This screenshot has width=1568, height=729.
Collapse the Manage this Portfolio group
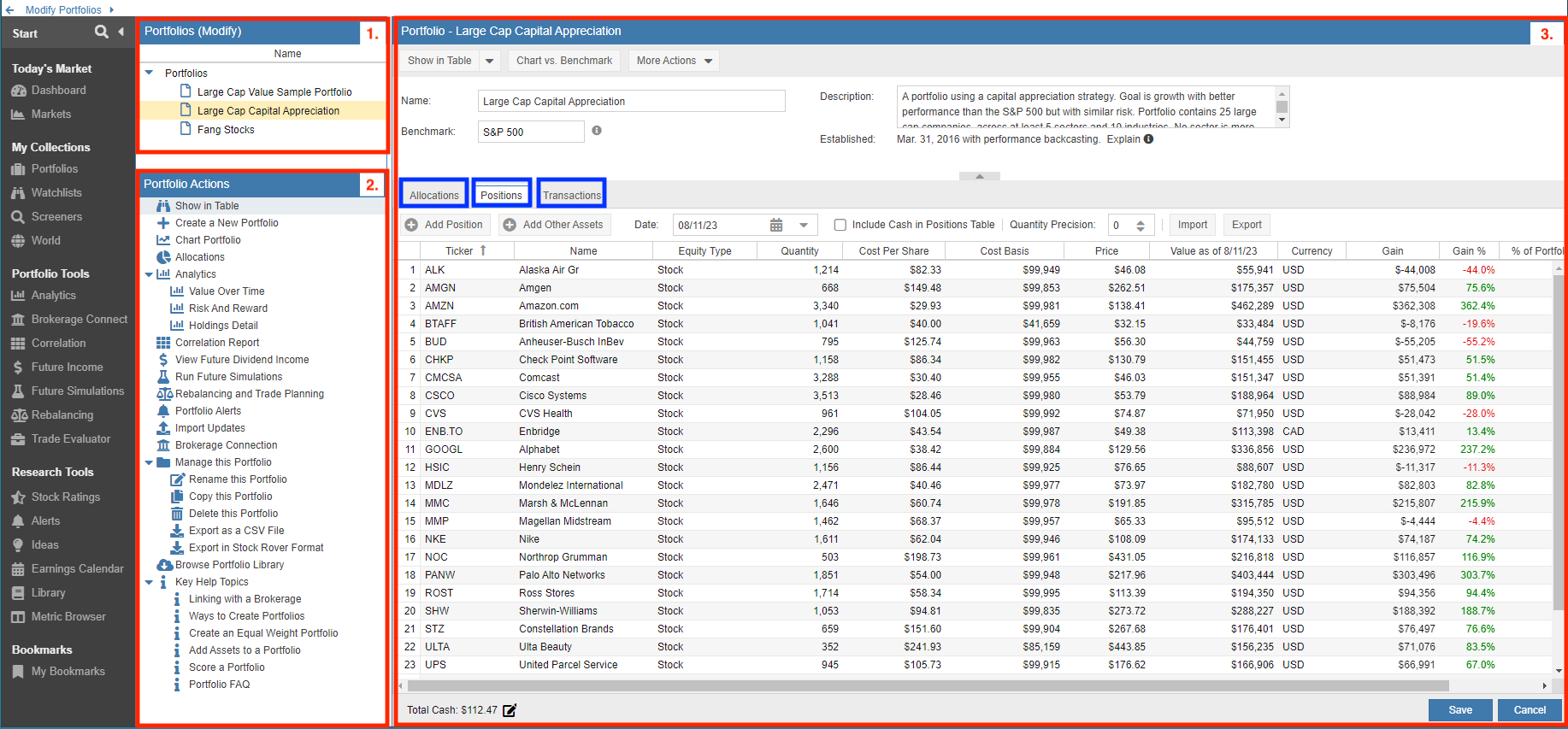(149, 462)
